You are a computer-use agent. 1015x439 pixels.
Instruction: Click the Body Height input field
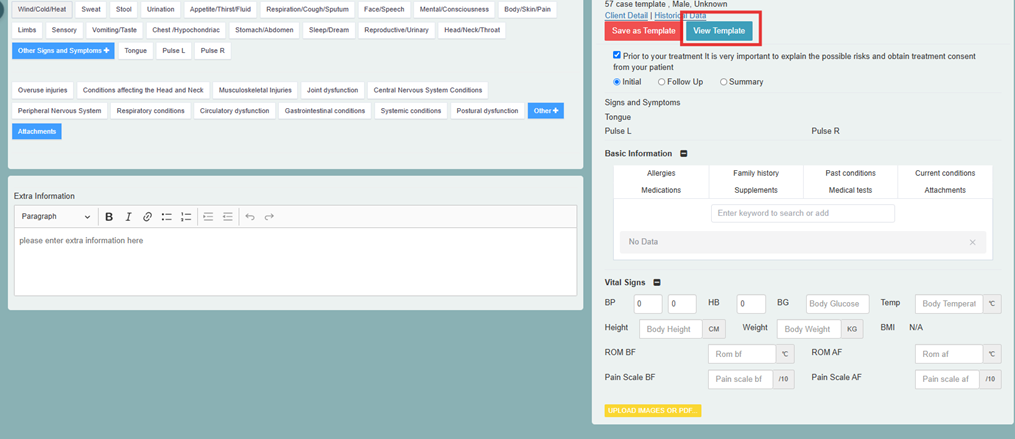[x=670, y=329]
